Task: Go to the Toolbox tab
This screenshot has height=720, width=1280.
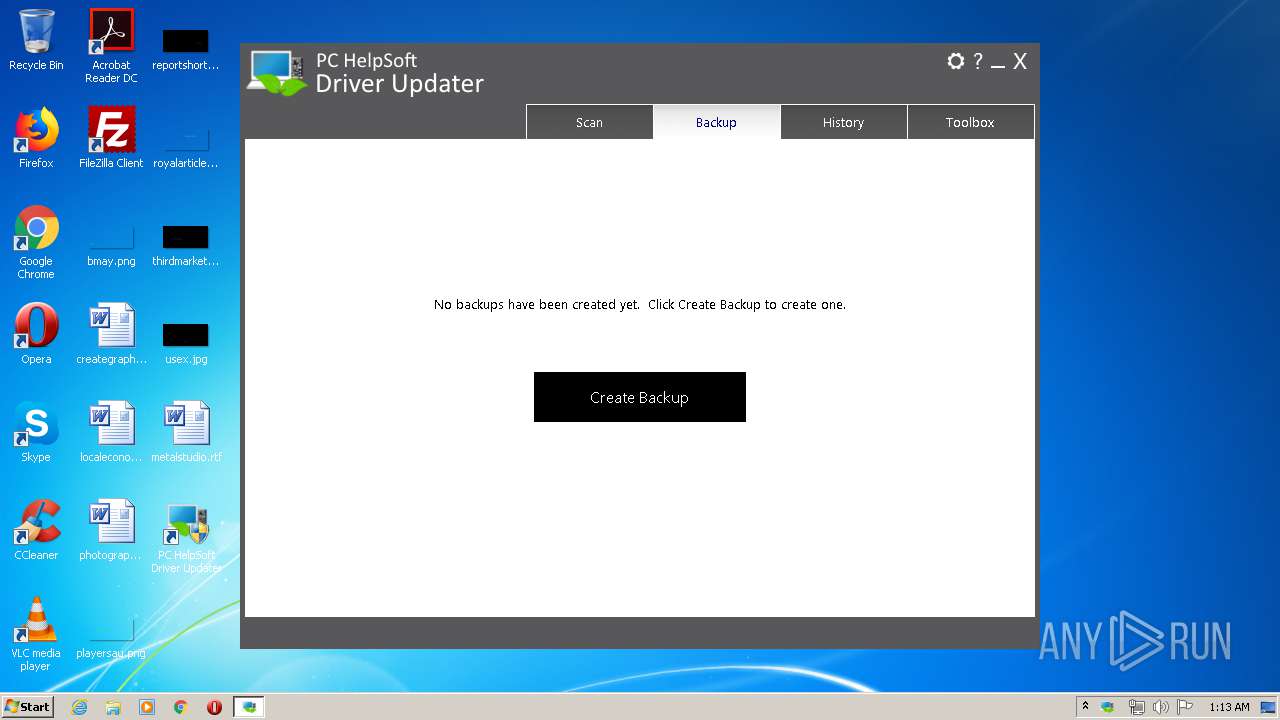Action: tap(970, 122)
